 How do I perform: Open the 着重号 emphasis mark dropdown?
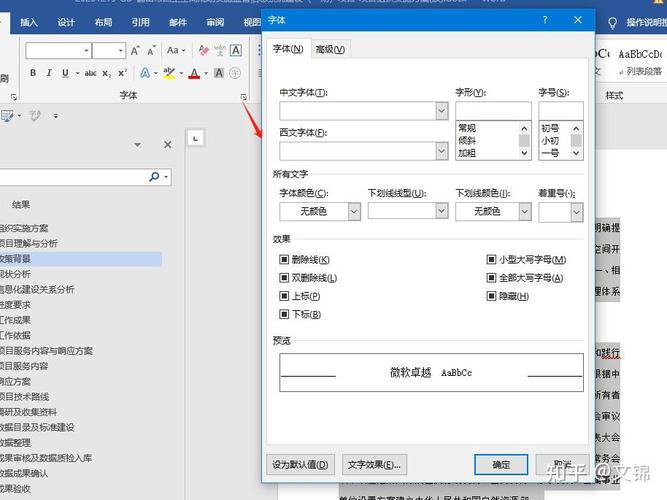[577, 212]
